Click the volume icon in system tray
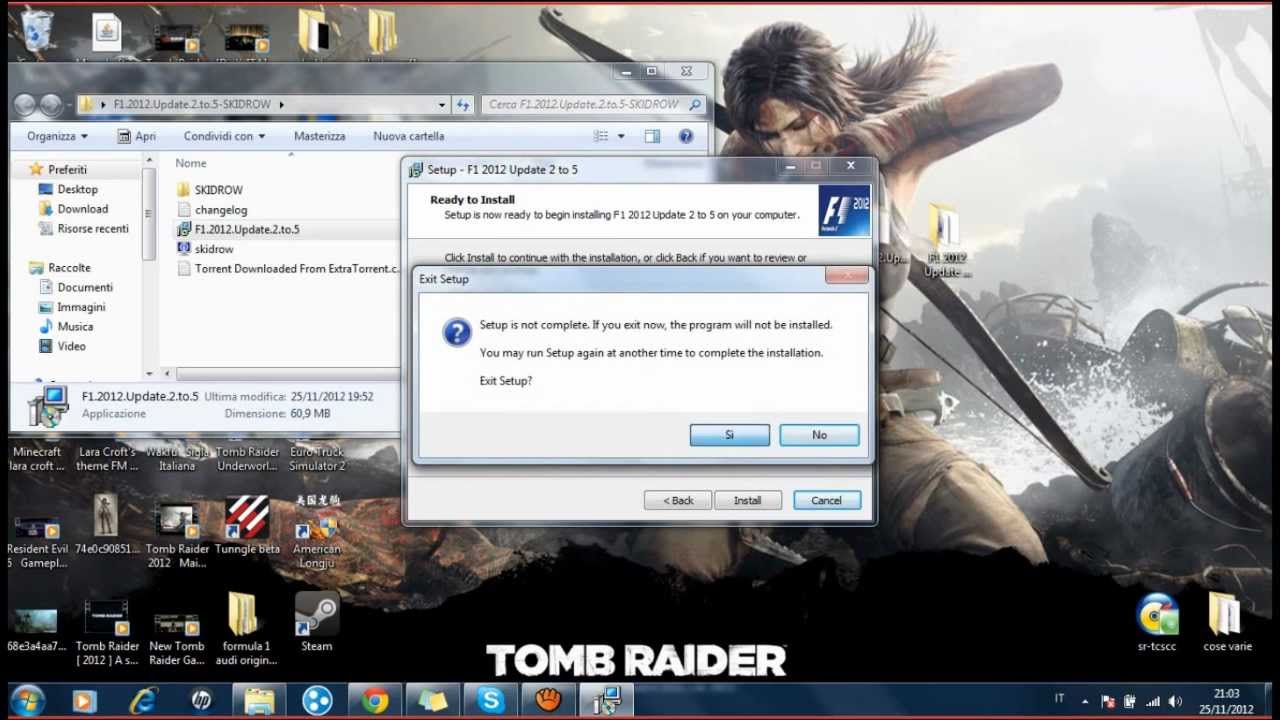 [1175, 701]
